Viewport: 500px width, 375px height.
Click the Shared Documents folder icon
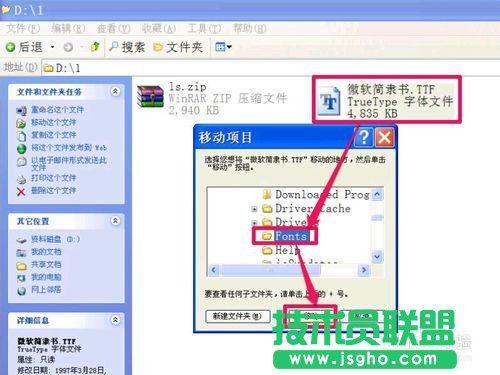tap(22, 266)
